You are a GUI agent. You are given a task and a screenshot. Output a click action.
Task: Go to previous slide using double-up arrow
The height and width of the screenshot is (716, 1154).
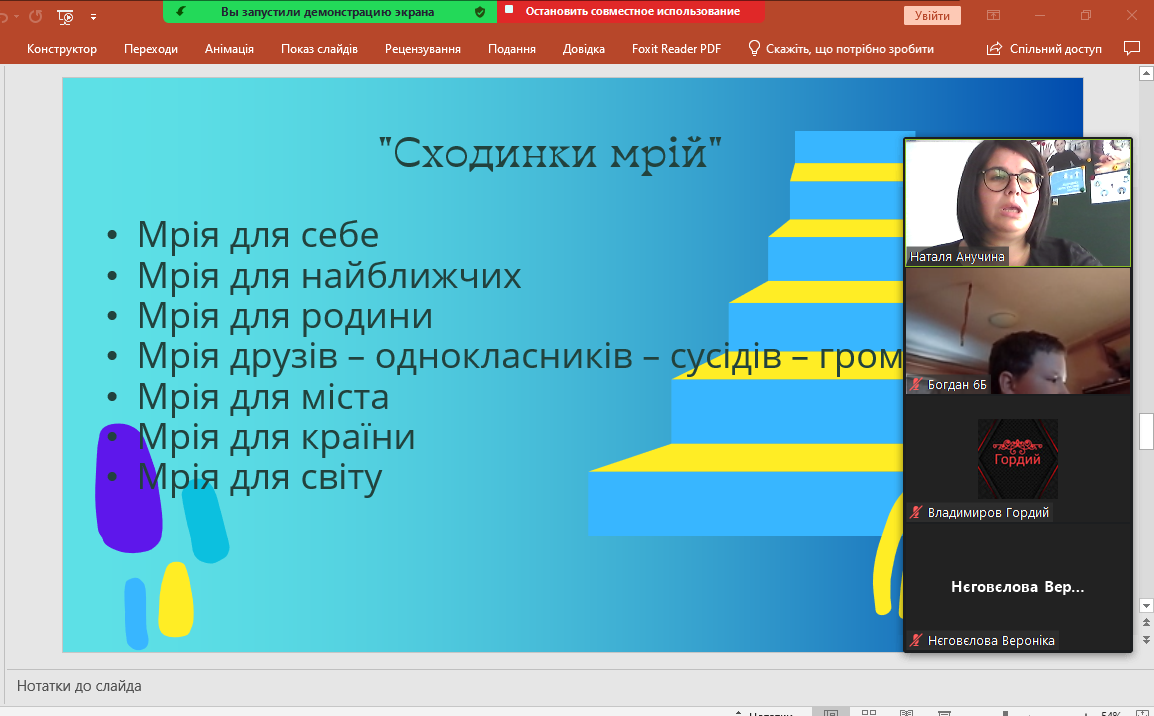[x=1146, y=623]
